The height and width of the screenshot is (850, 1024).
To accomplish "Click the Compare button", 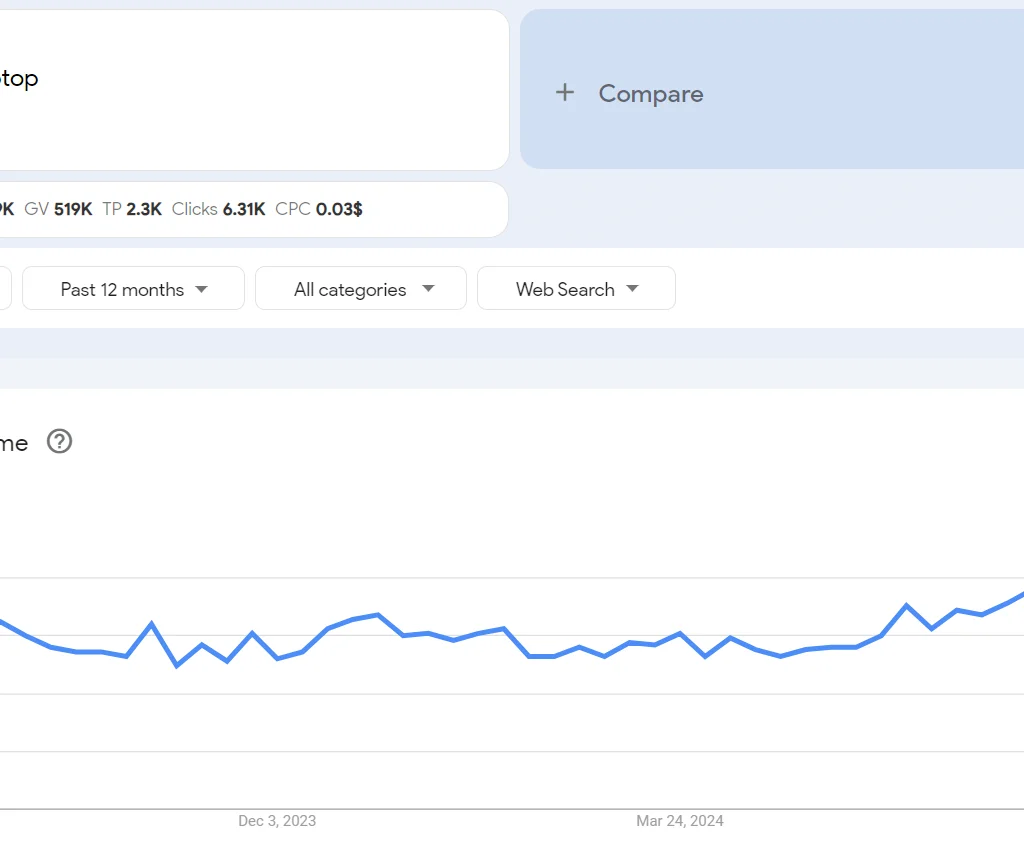I will [x=650, y=93].
